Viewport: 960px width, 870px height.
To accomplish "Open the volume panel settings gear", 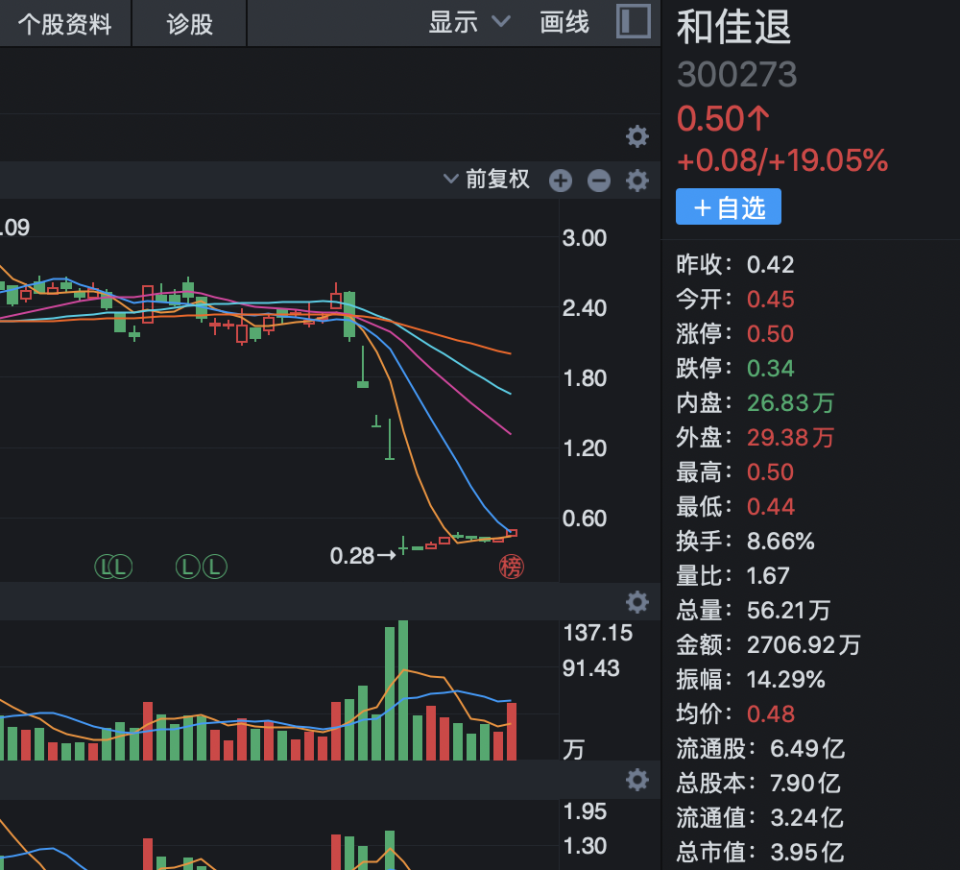I will click(x=637, y=602).
